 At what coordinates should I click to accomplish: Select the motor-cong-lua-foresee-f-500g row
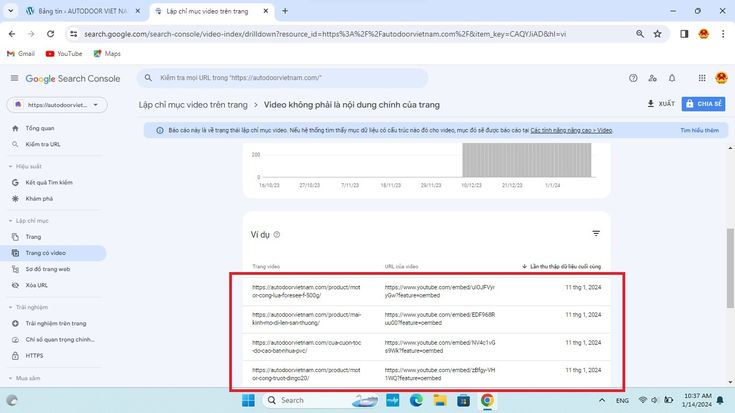pos(427,291)
